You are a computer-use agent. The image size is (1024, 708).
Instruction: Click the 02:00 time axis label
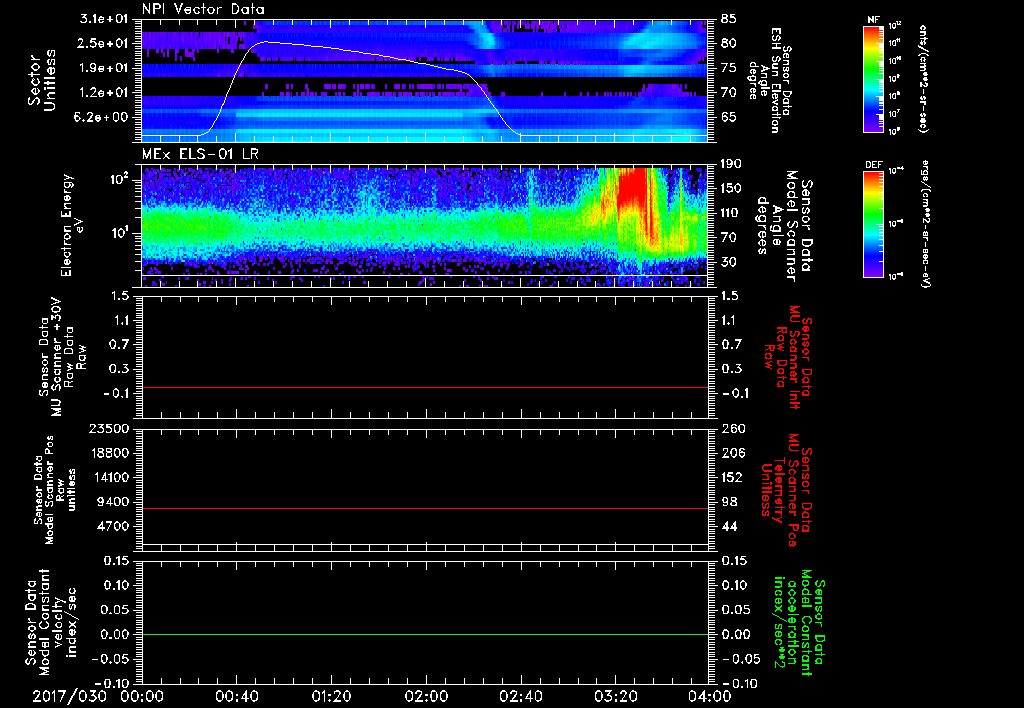click(x=426, y=696)
